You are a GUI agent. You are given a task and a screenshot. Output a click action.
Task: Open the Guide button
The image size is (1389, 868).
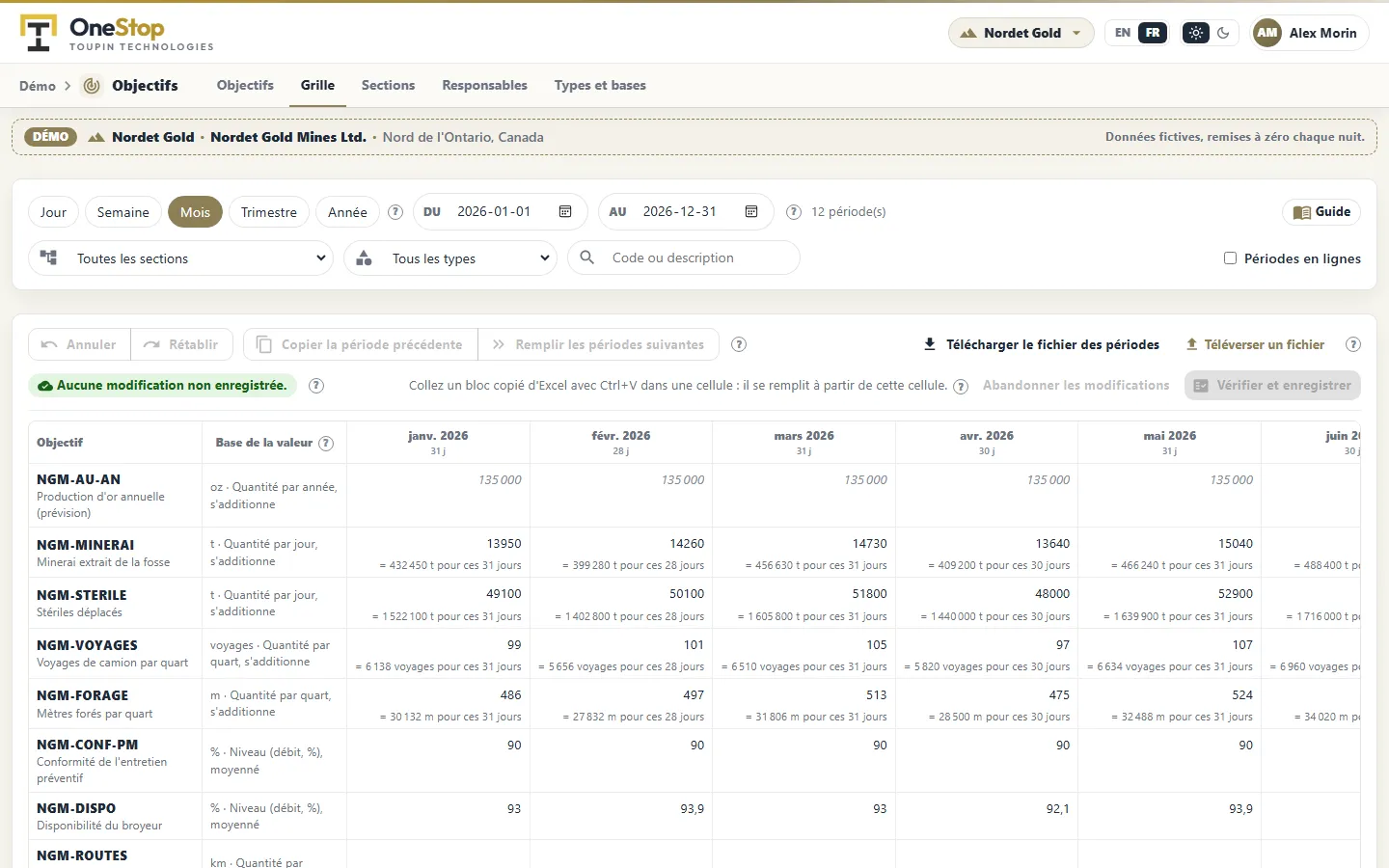coord(1321,212)
